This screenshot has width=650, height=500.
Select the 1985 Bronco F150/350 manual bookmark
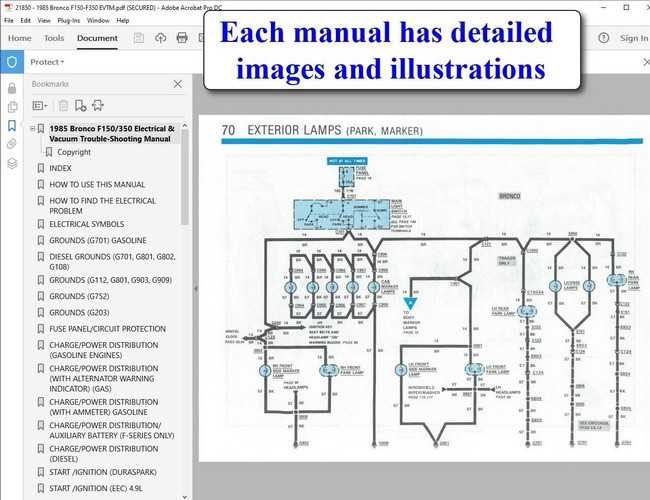(x=112, y=133)
